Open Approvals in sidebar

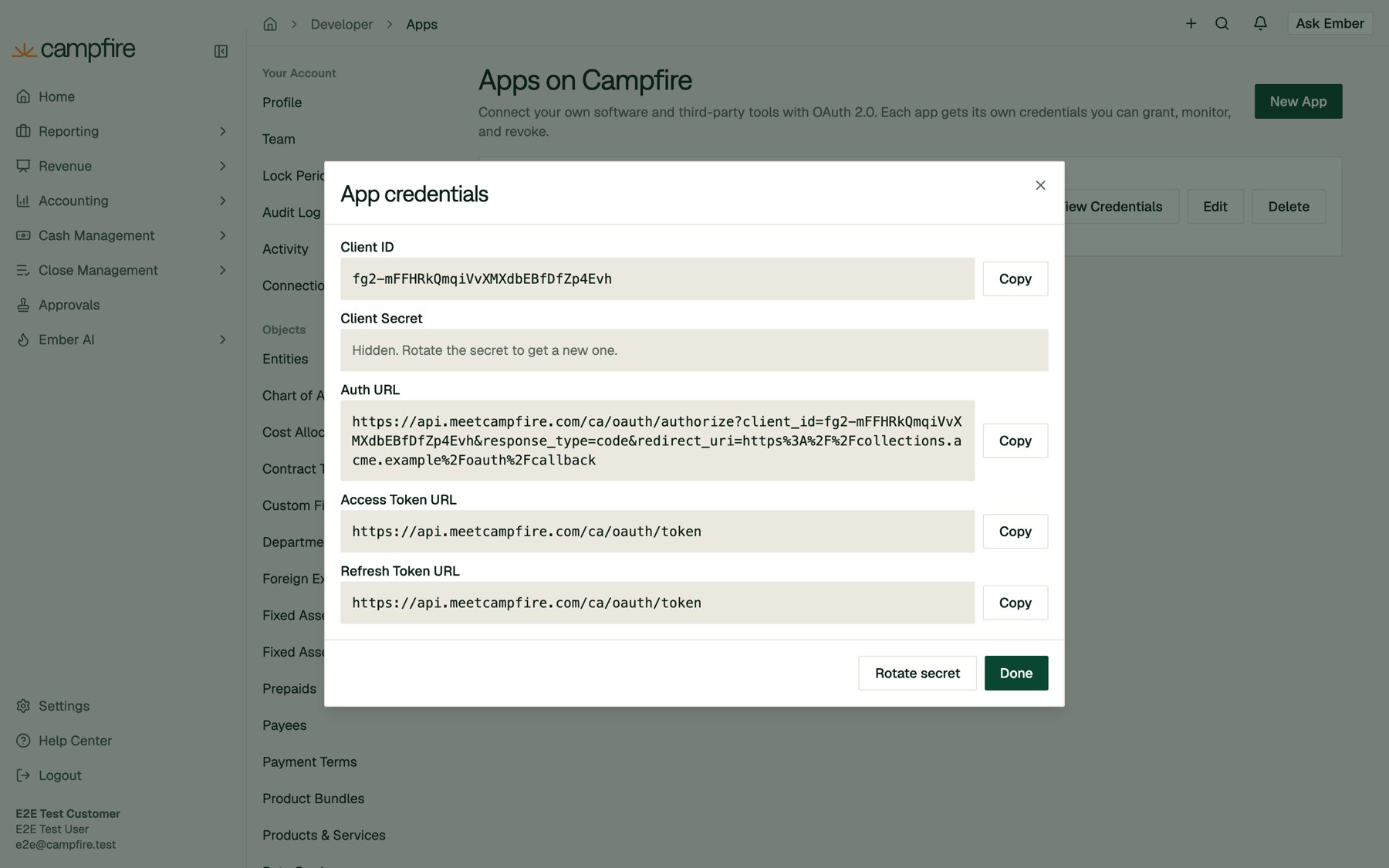point(69,305)
